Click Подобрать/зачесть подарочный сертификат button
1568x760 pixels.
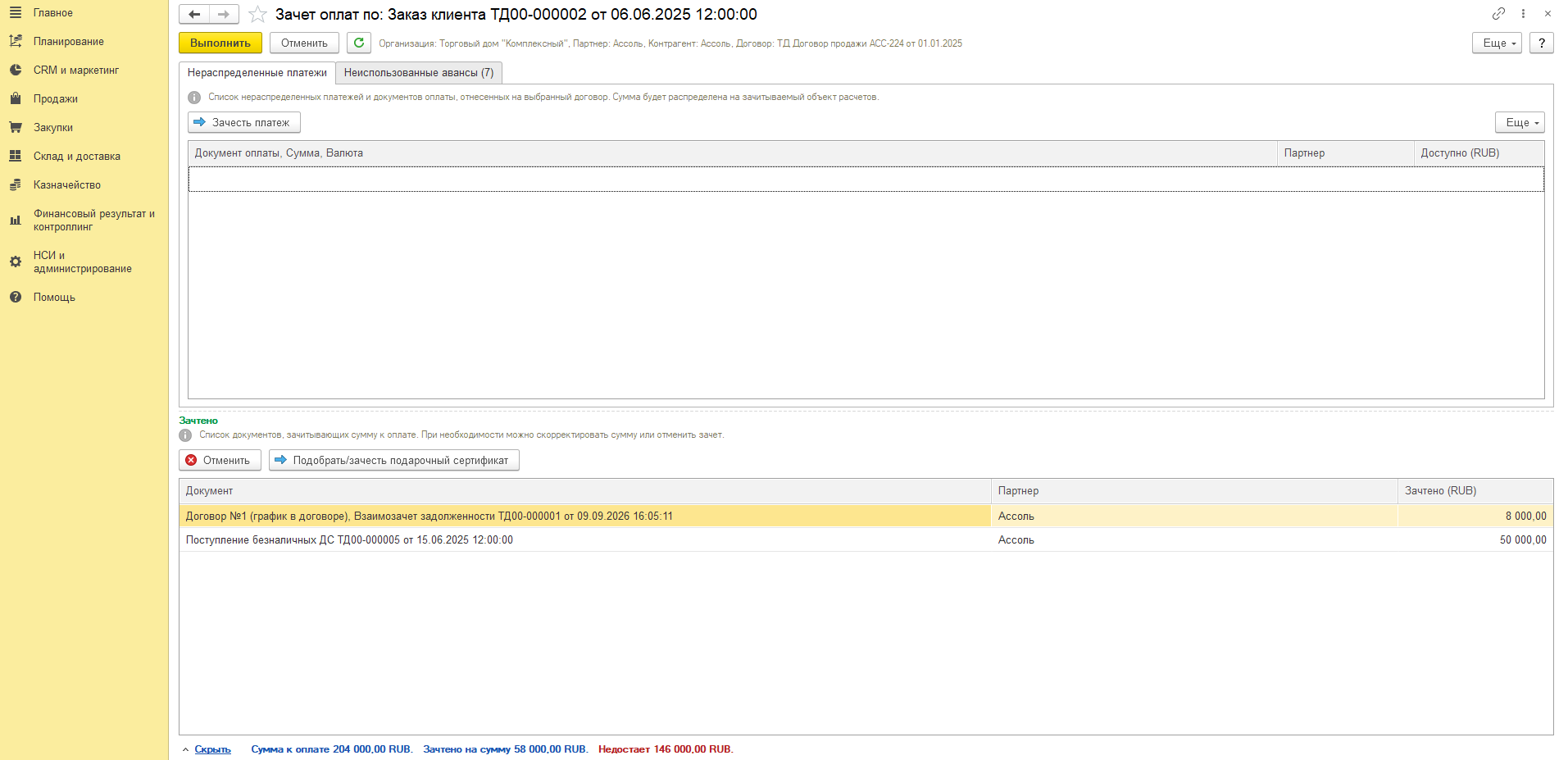tap(394, 460)
